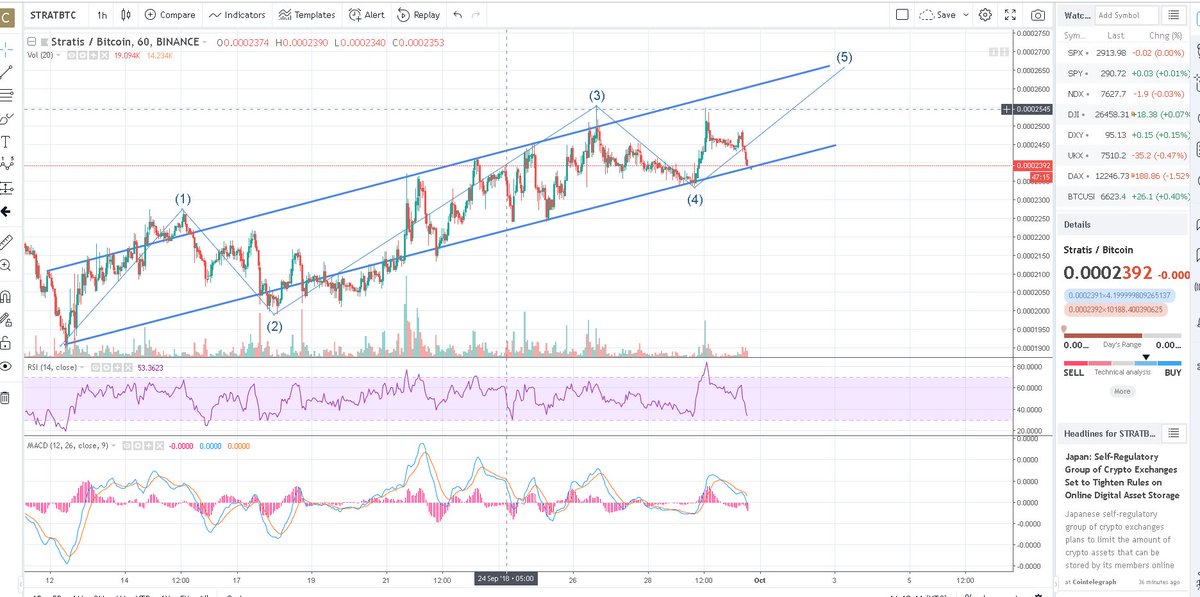
Task: Activate the zoom in magnifier tool
Action: coord(6,265)
